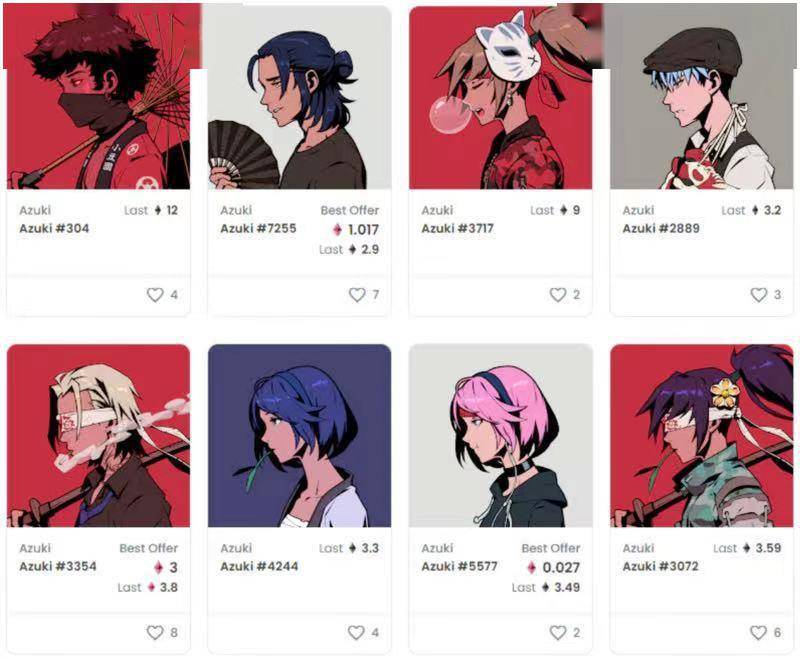Favorite Azuki #3354 via heart icon
The image size is (800, 660).
[x=155, y=632]
